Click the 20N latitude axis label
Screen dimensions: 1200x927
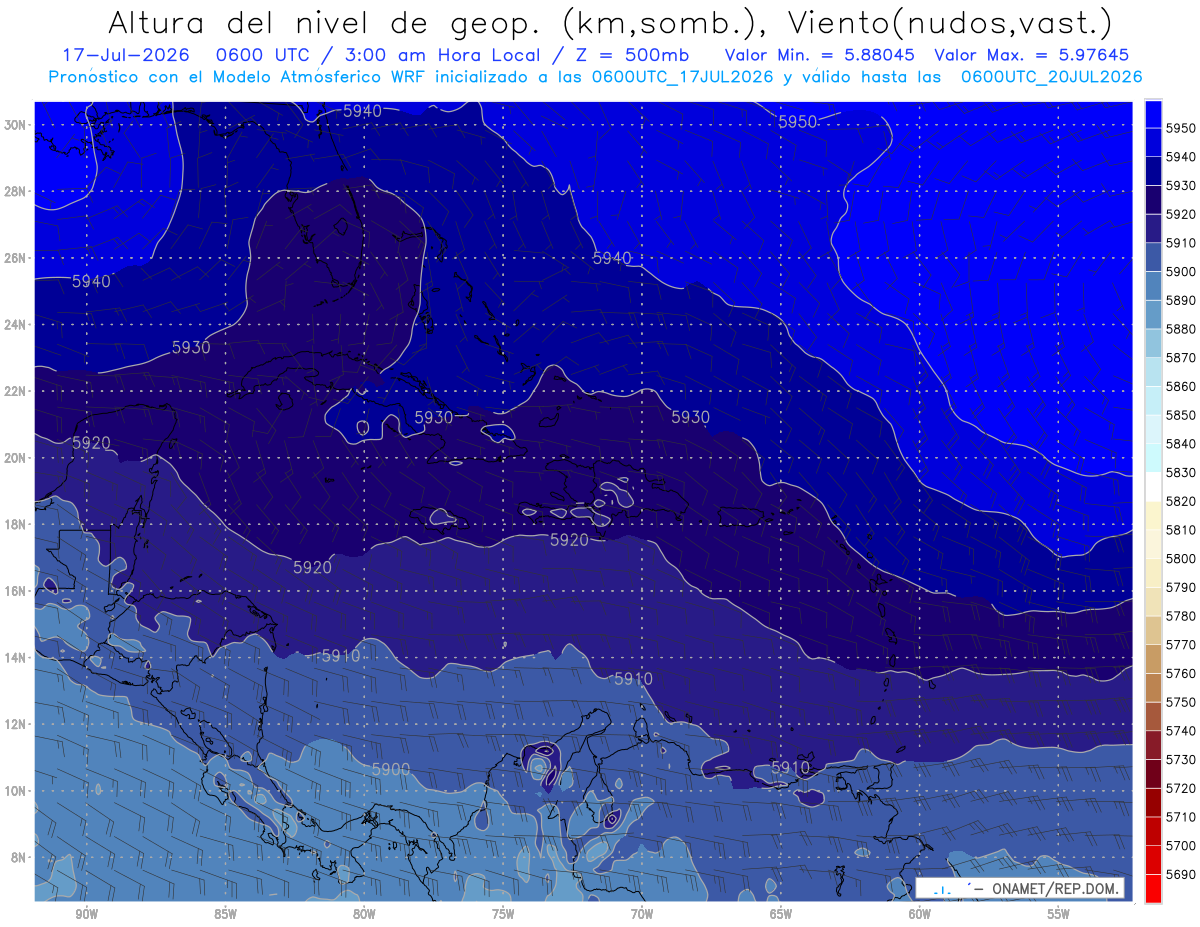[17, 458]
